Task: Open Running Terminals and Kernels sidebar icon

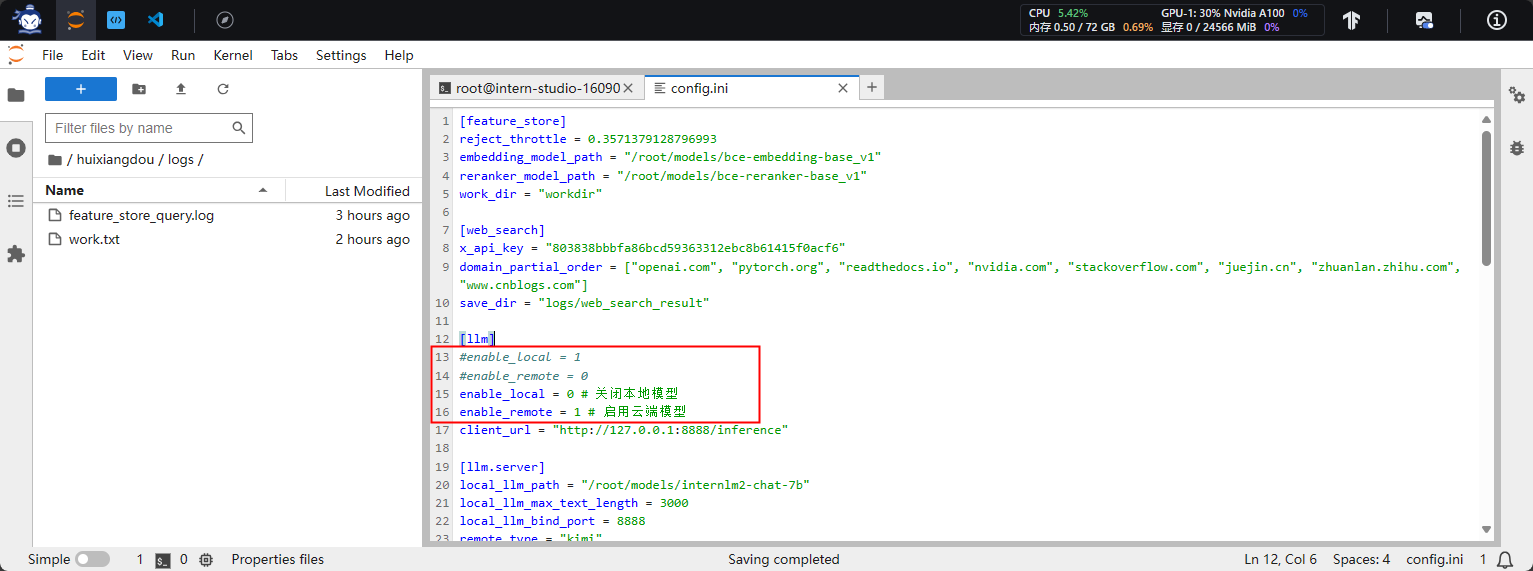Action: pyautogui.click(x=16, y=148)
